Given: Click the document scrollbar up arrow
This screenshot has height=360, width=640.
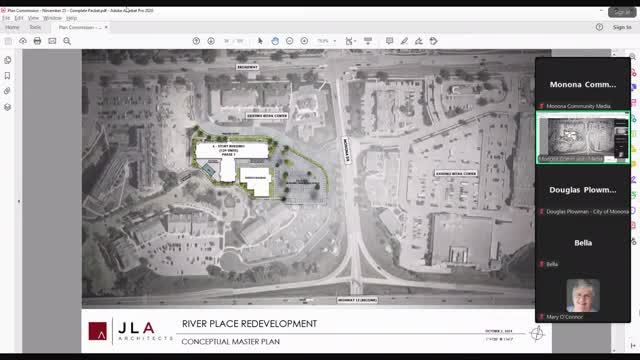Looking at the screenshot, I should click(614, 54).
